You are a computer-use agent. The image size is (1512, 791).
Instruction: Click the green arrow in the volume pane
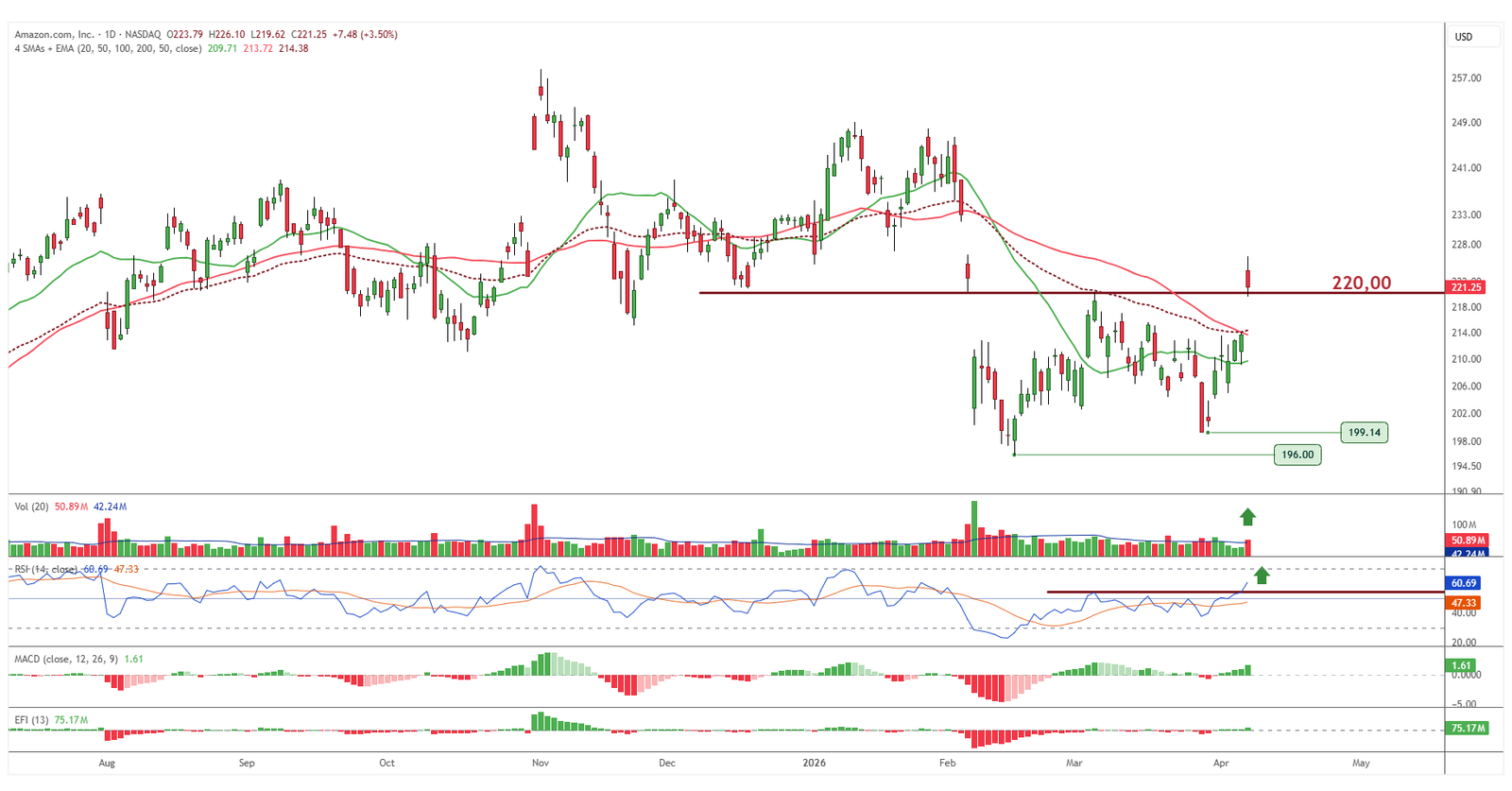(x=1247, y=516)
